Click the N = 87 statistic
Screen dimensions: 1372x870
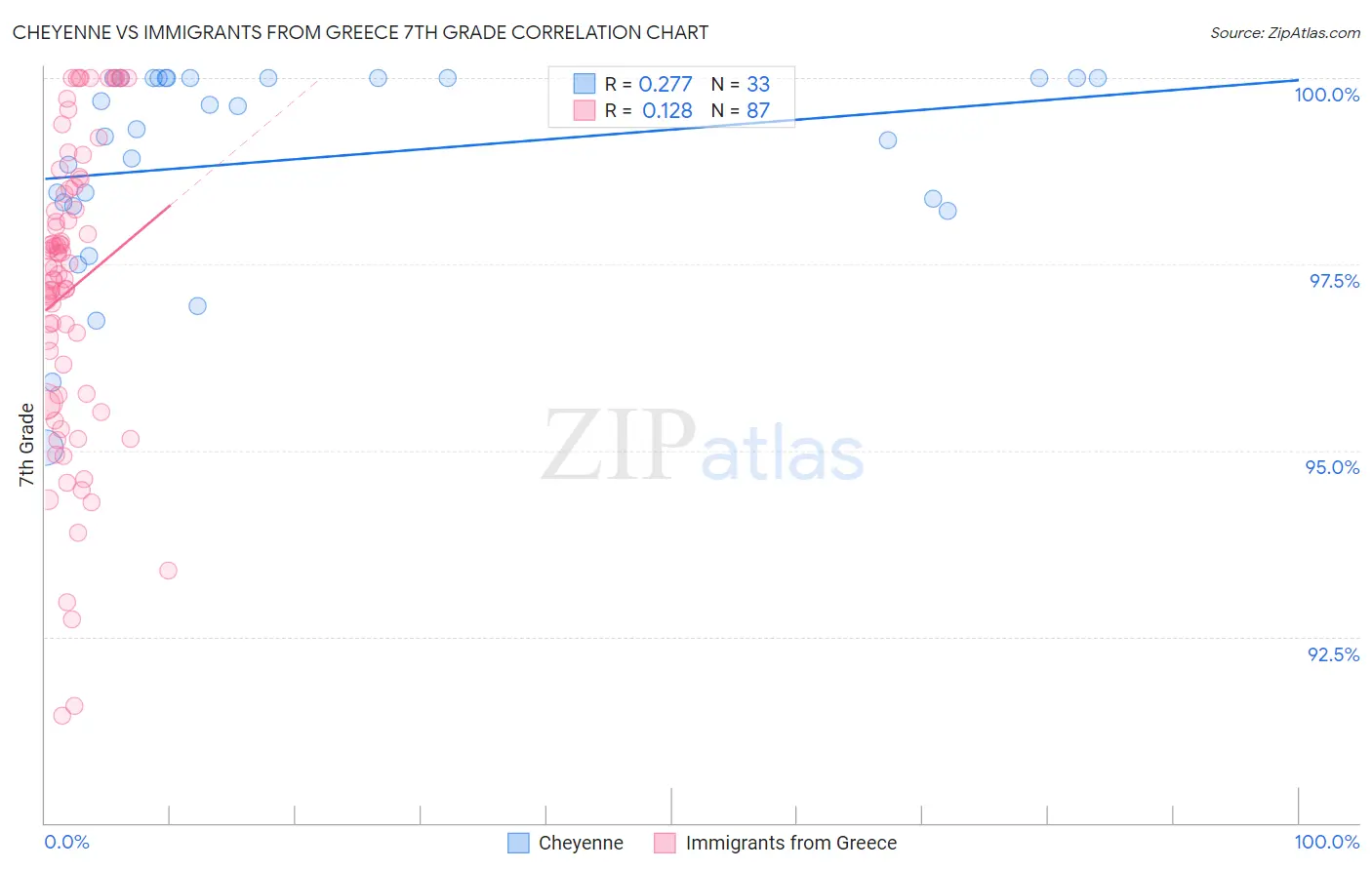[x=741, y=110]
